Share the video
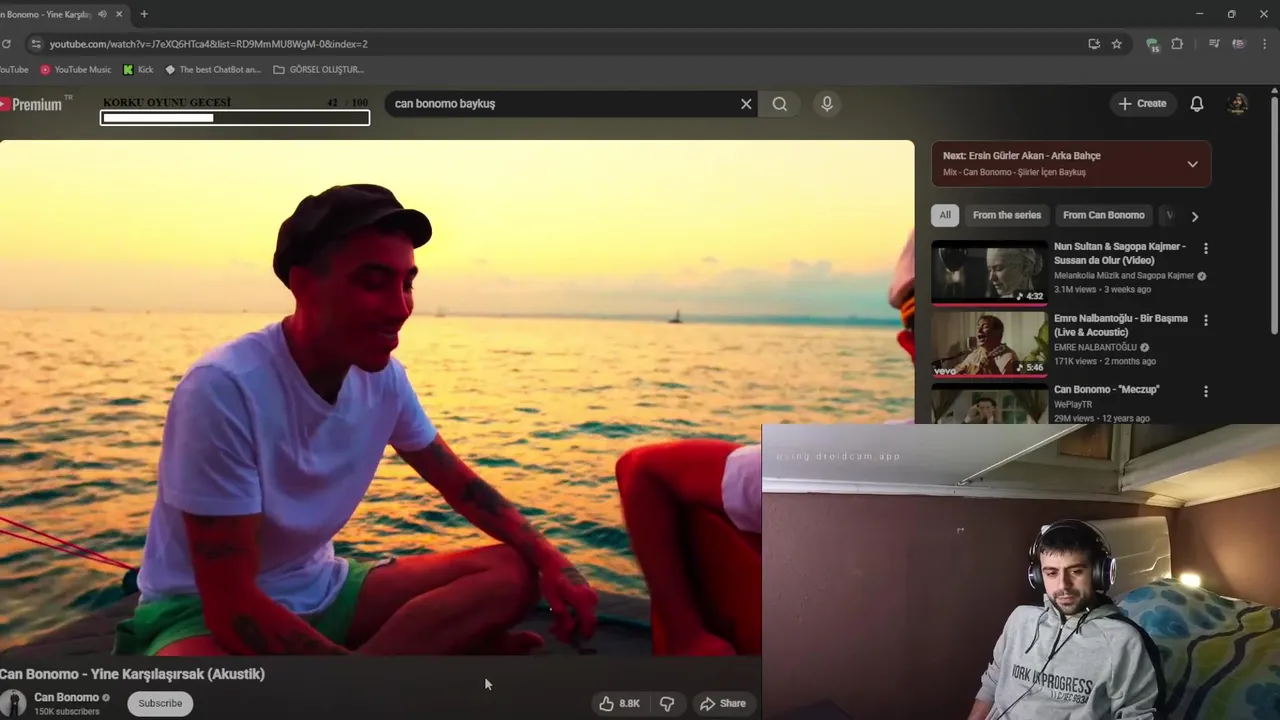Image resolution: width=1280 pixels, height=720 pixels. [x=723, y=704]
